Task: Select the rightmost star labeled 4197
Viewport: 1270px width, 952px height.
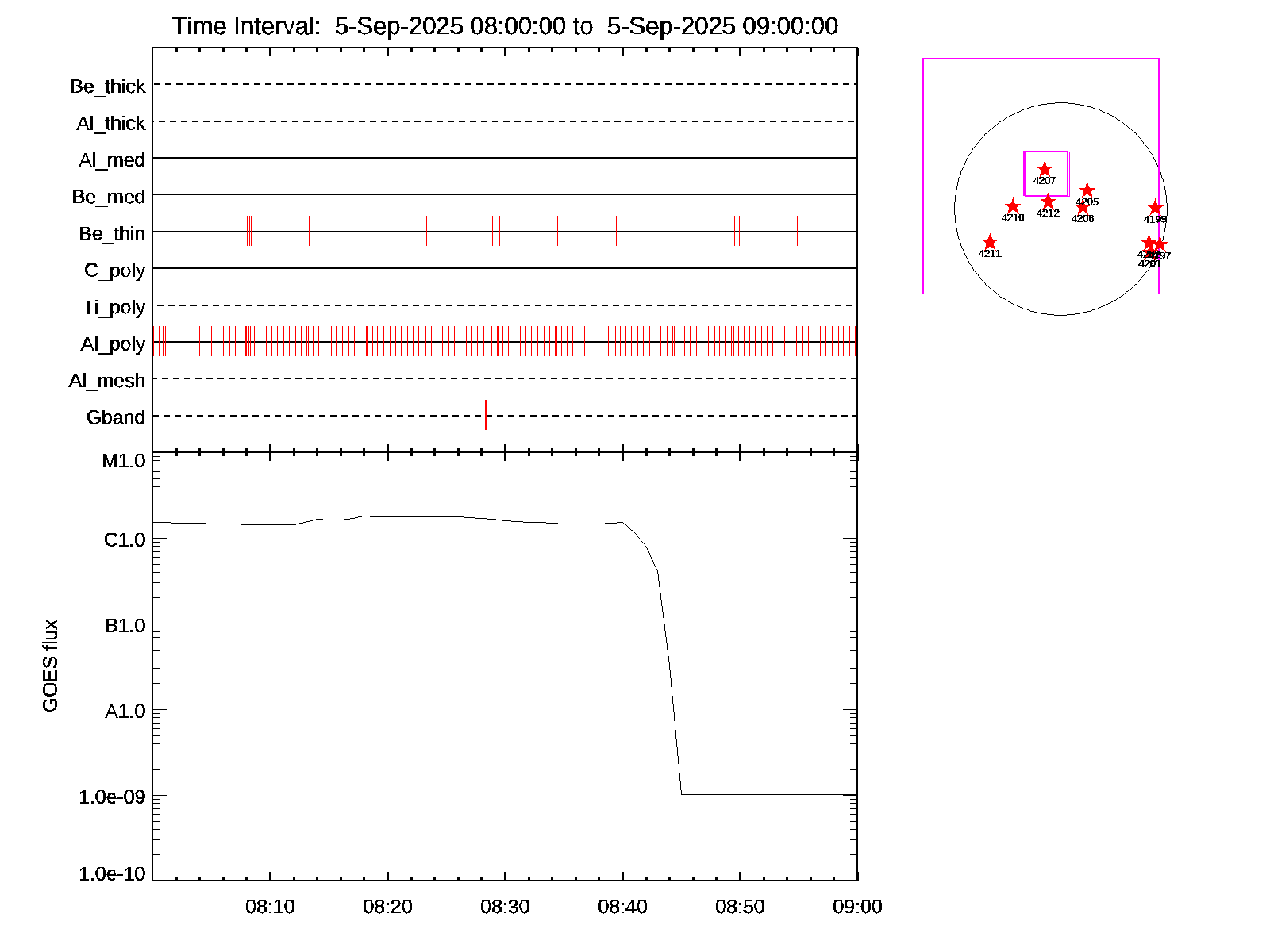Action: click(1160, 244)
